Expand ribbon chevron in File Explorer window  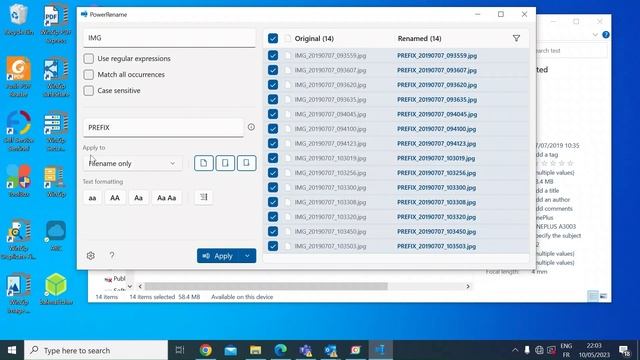pos(595,35)
